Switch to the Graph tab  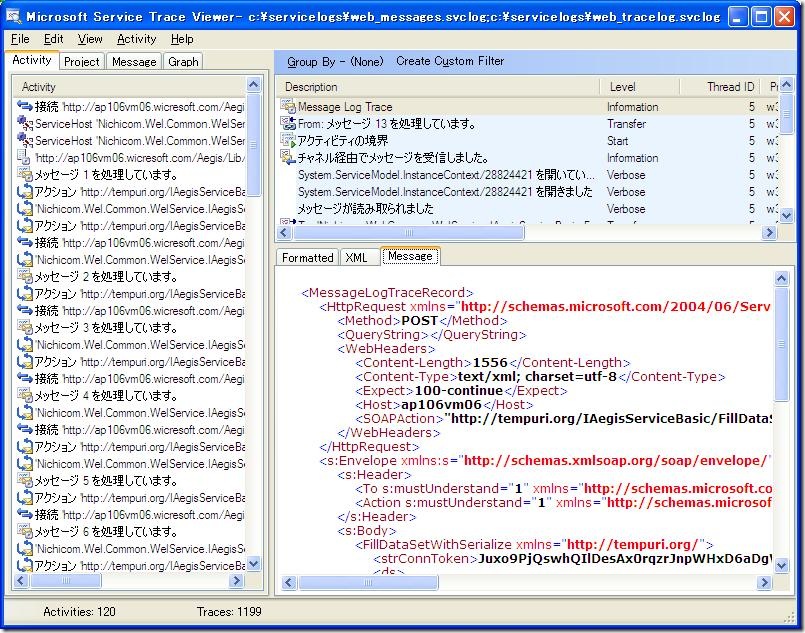coord(183,62)
